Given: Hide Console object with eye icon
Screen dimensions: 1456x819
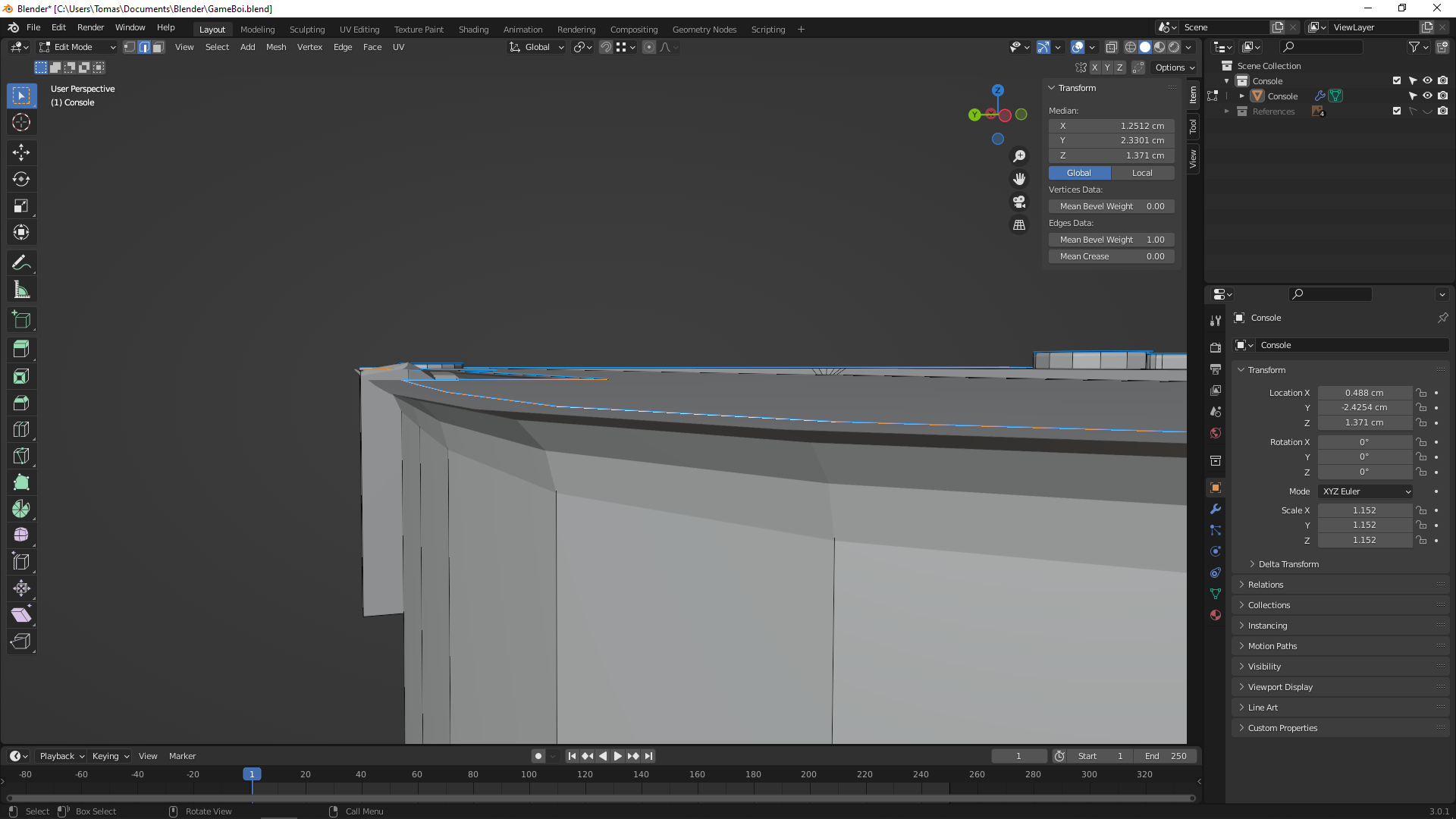Looking at the screenshot, I should (1427, 96).
